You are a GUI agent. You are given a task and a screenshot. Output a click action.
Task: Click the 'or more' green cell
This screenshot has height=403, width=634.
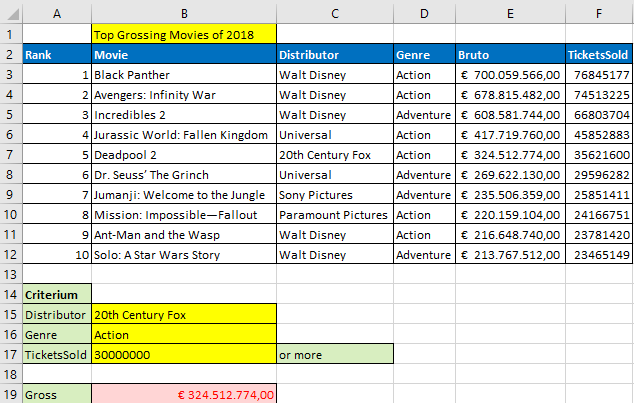pyautogui.click(x=335, y=354)
